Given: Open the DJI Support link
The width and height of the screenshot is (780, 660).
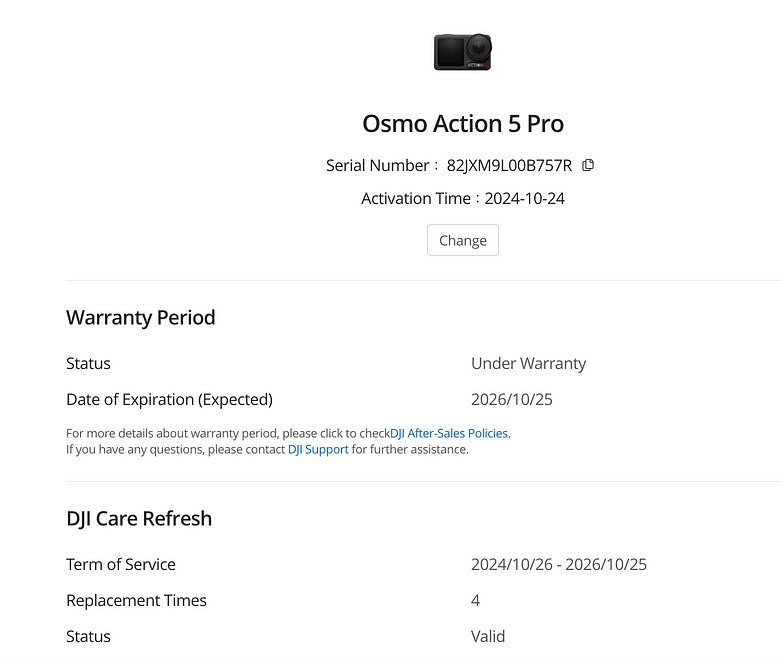Looking at the screenshot, I should (x=318, y=449).
